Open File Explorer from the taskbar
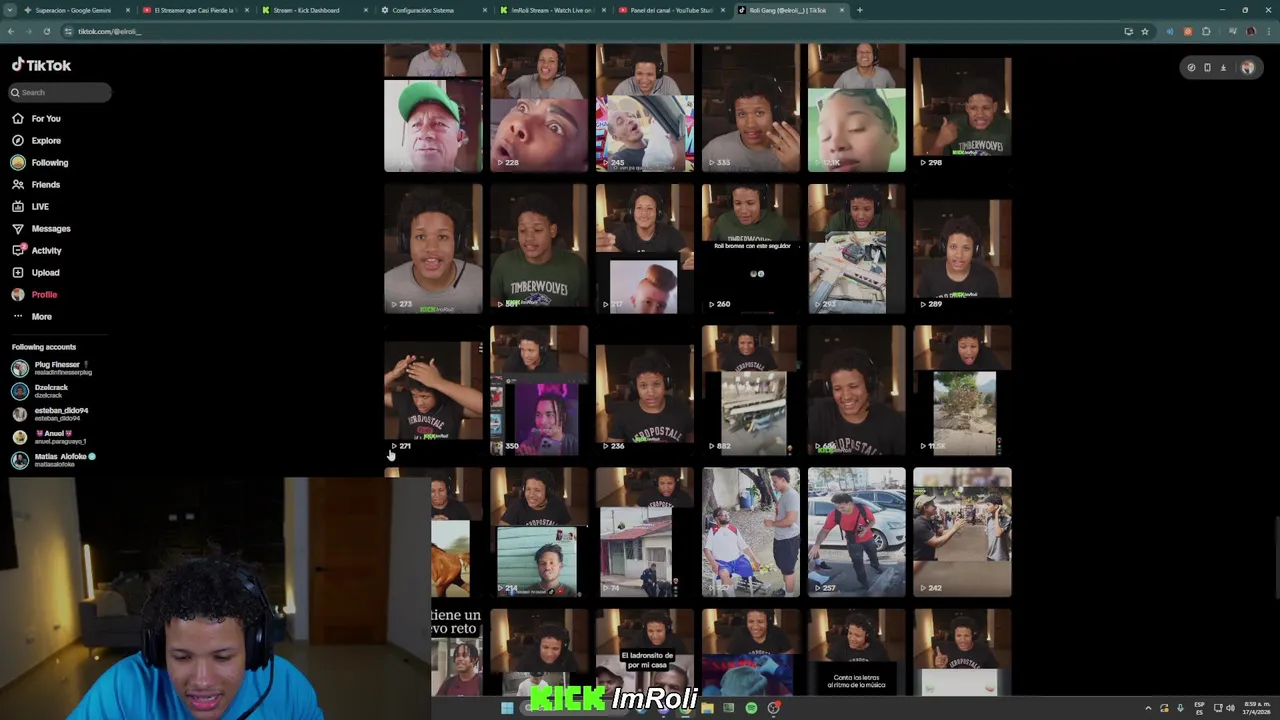 (x=707, y=708)
